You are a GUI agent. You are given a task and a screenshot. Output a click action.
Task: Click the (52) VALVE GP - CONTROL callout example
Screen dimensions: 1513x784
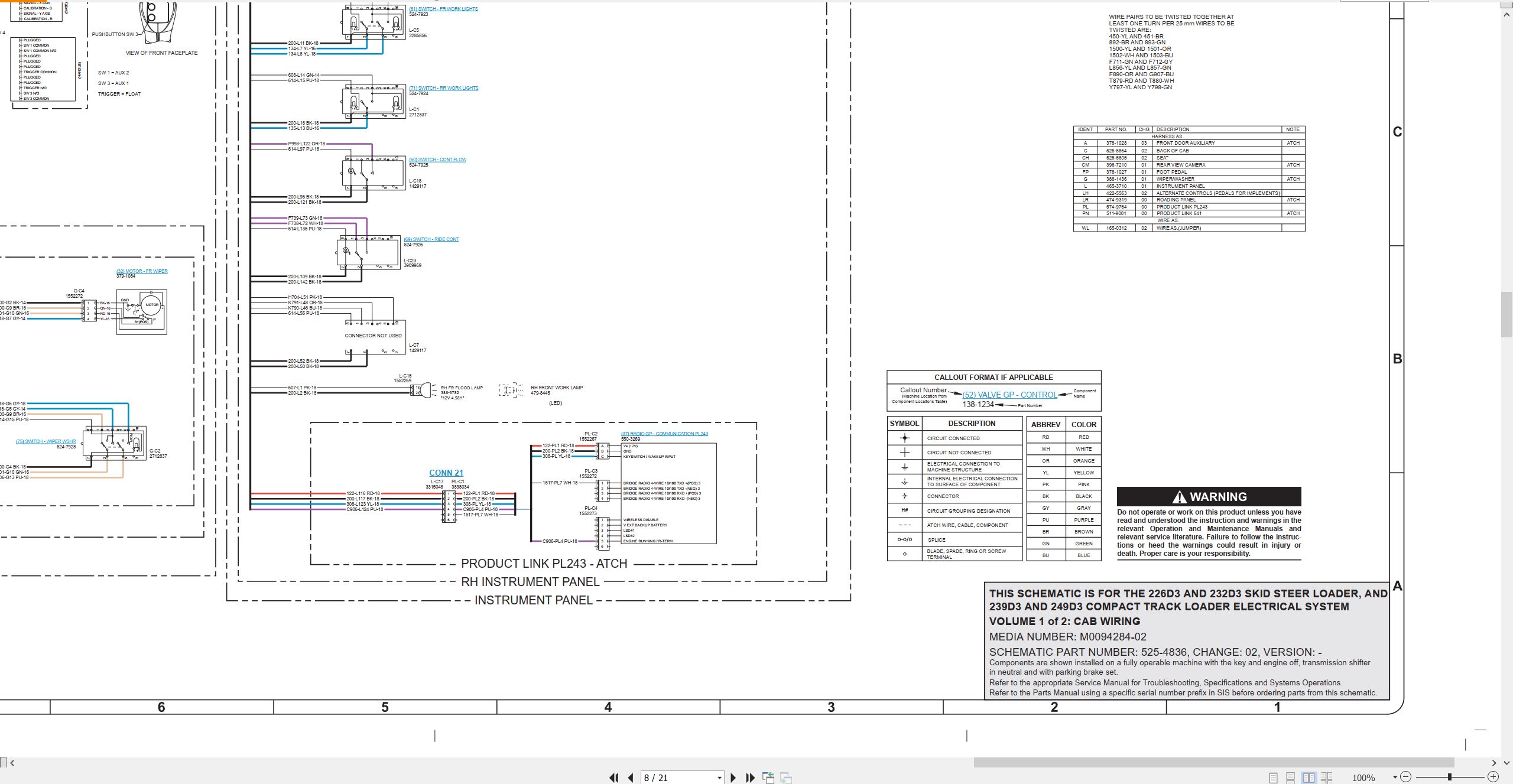coord(1009,395)
